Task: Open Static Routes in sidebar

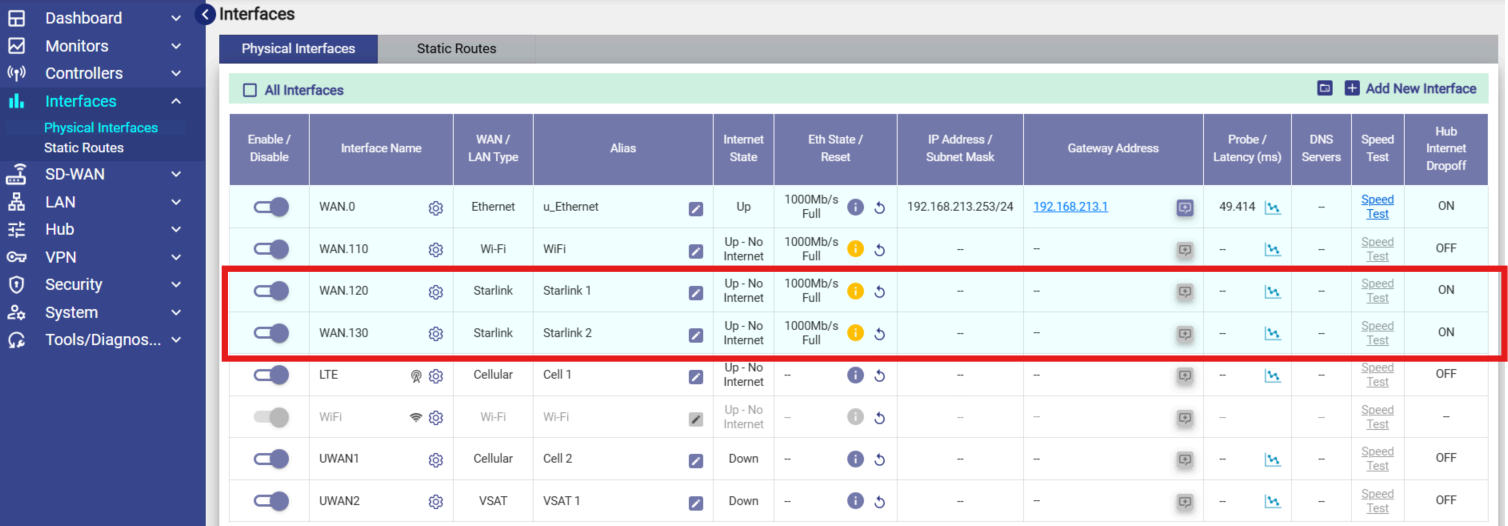Action: pyautogui.click(x=84, y=148)
